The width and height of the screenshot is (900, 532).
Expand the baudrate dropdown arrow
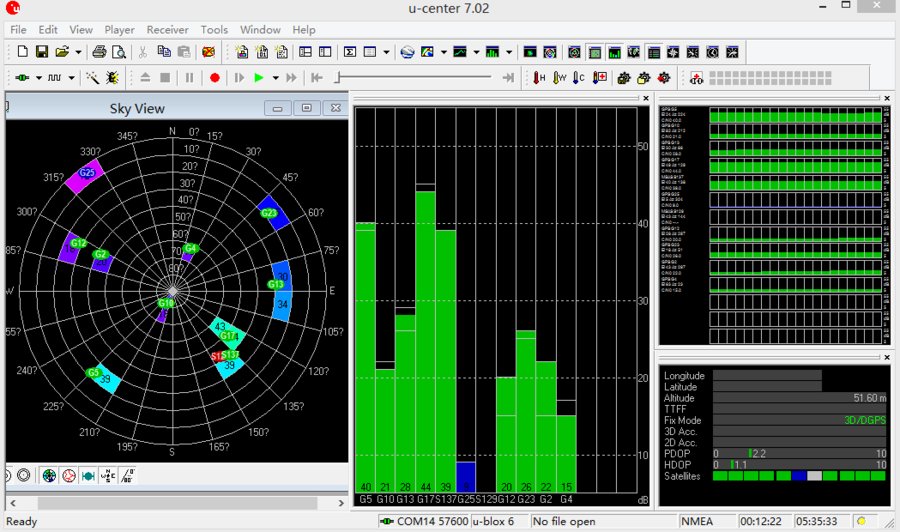point(73,78)
